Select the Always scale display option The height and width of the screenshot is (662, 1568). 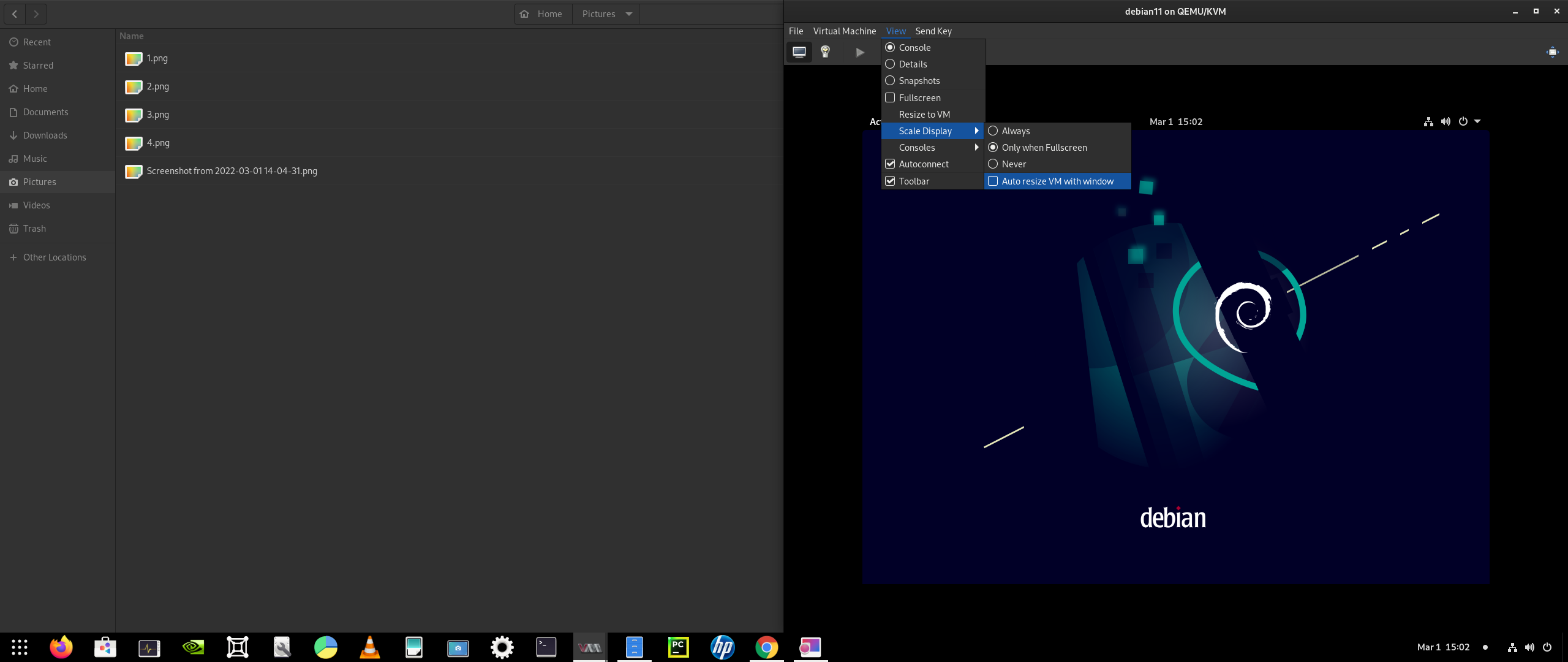coord(1016,131)
